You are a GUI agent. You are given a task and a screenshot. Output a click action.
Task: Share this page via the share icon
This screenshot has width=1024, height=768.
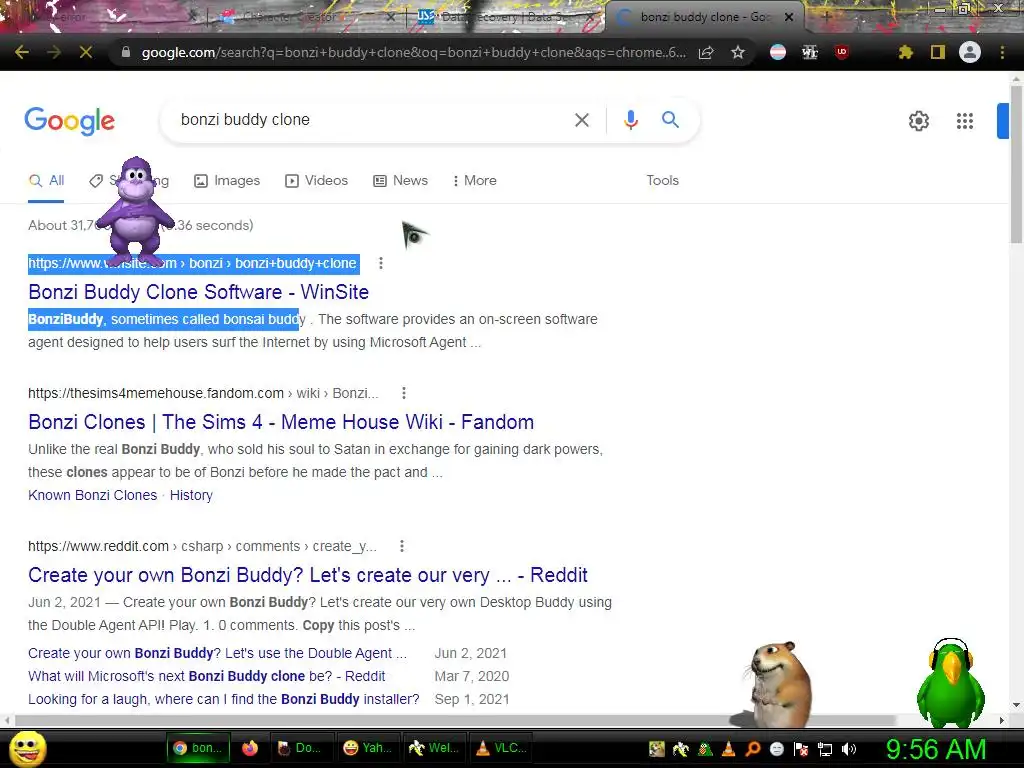706,52
